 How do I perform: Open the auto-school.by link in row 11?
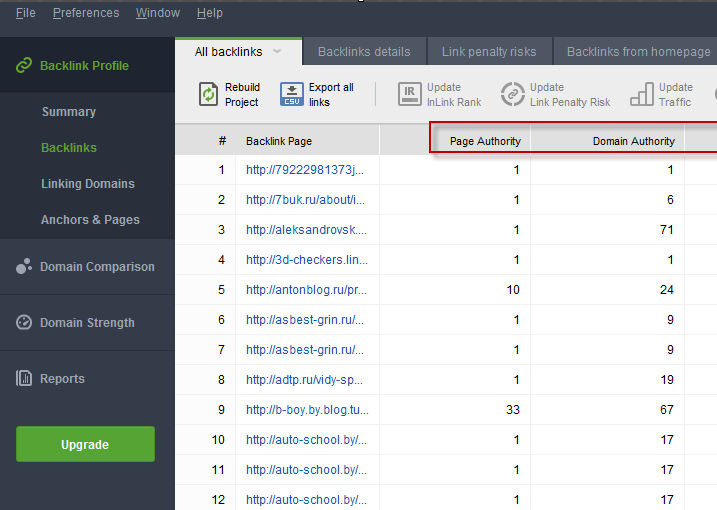tap(306, 470)
